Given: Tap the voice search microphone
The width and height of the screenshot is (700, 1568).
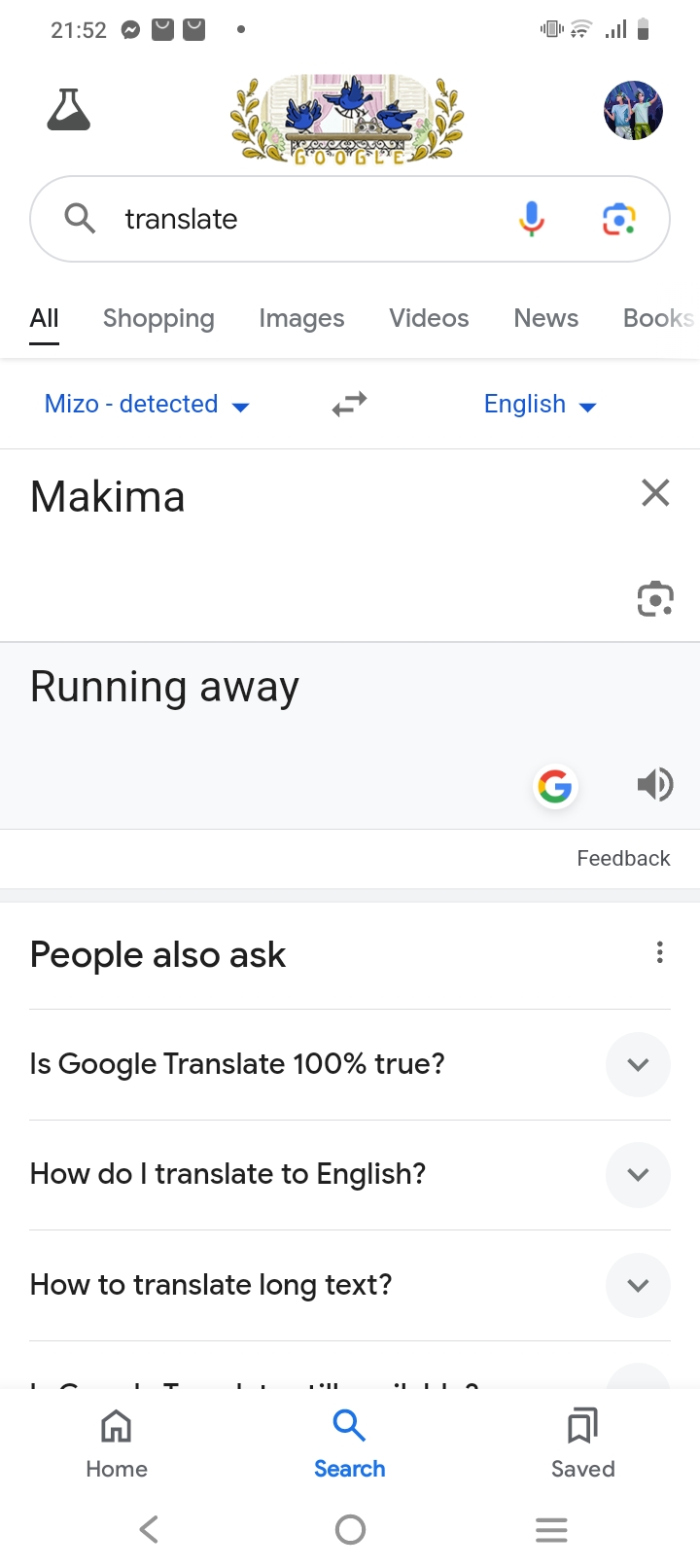Looking at the screenshot, I should coord(531,219).
